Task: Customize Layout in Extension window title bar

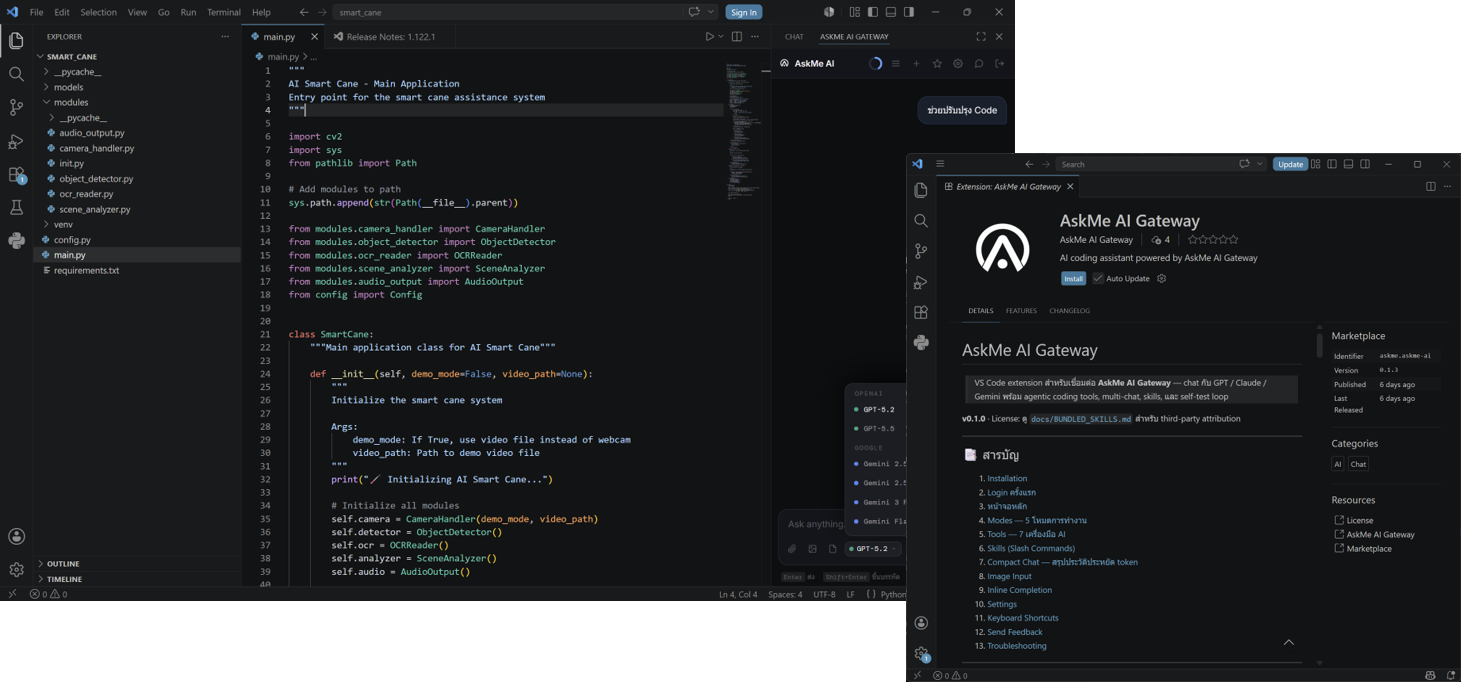Action: coord(1316,164)
